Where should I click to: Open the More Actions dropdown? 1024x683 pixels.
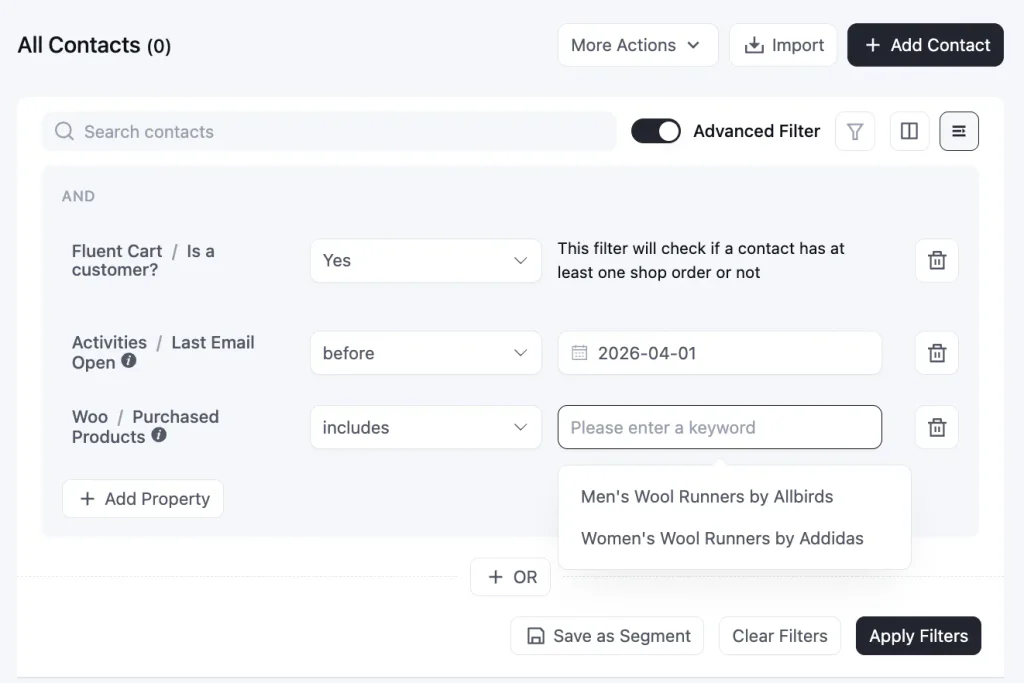[x=637, y=45]
